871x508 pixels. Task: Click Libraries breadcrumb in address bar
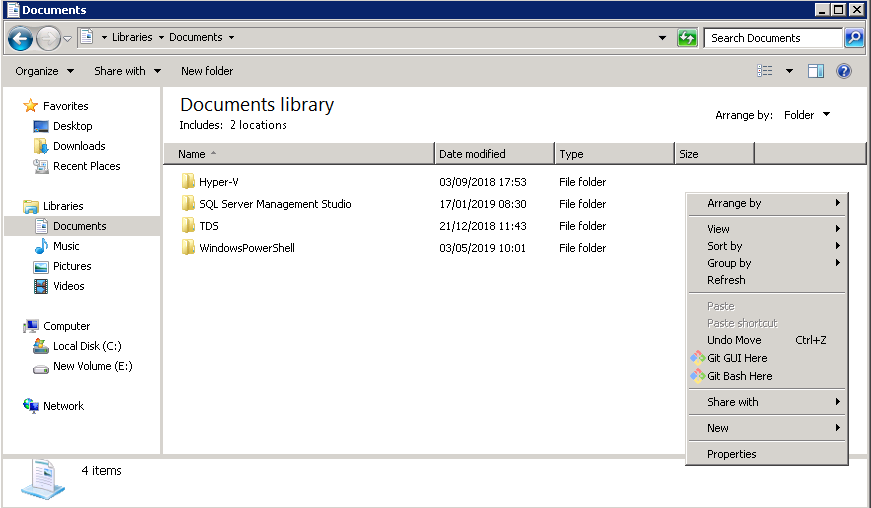pos(132,37)
